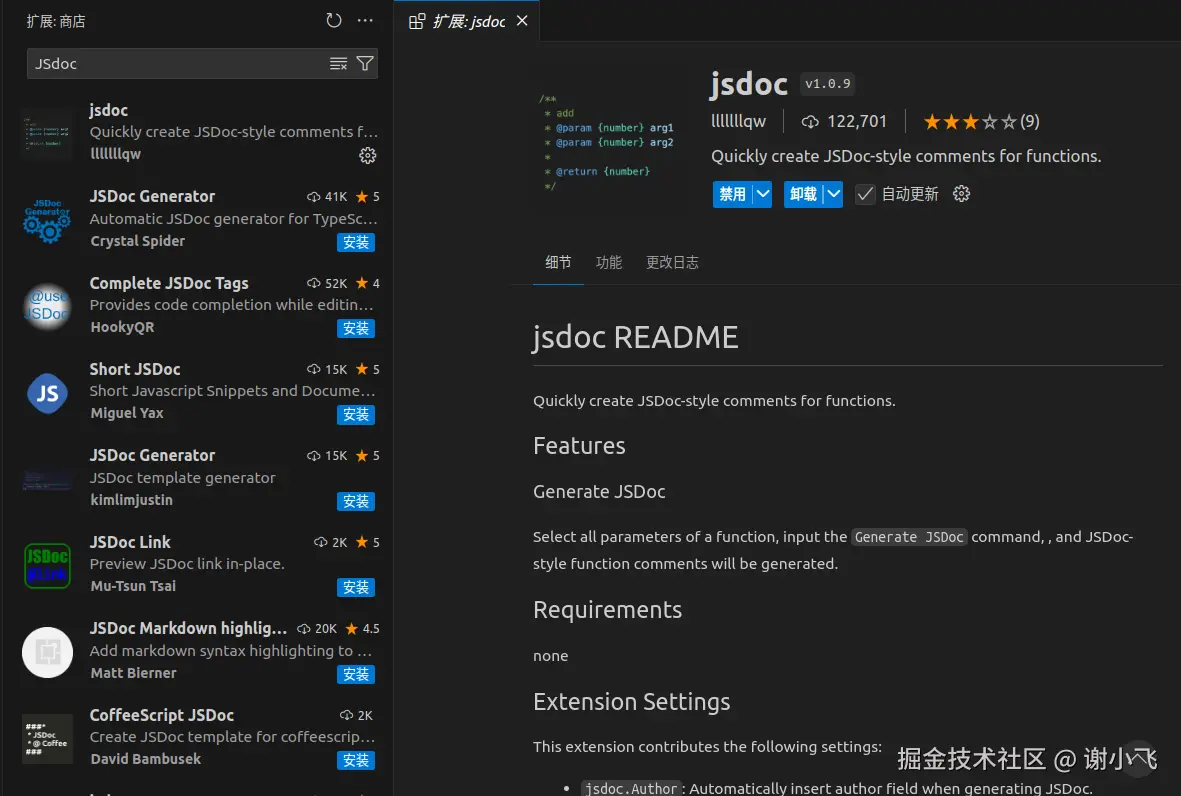Click publisher name Matt Bierner
The width and height of the screenshot is (1181, 796).
pyautogui.click(x=133, y=672)
